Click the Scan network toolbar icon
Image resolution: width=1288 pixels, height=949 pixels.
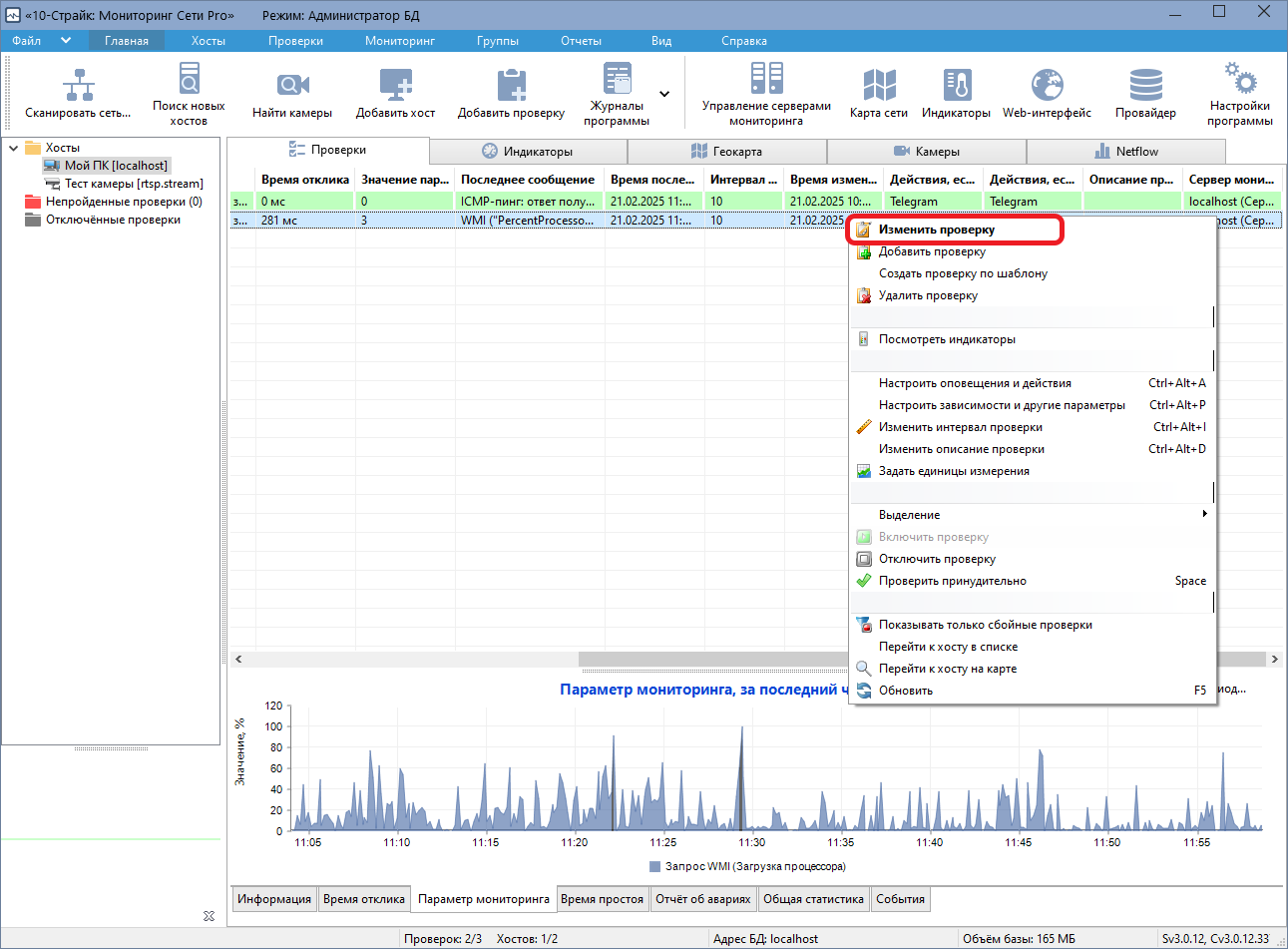pyautogui.click(x=78, y=87)
